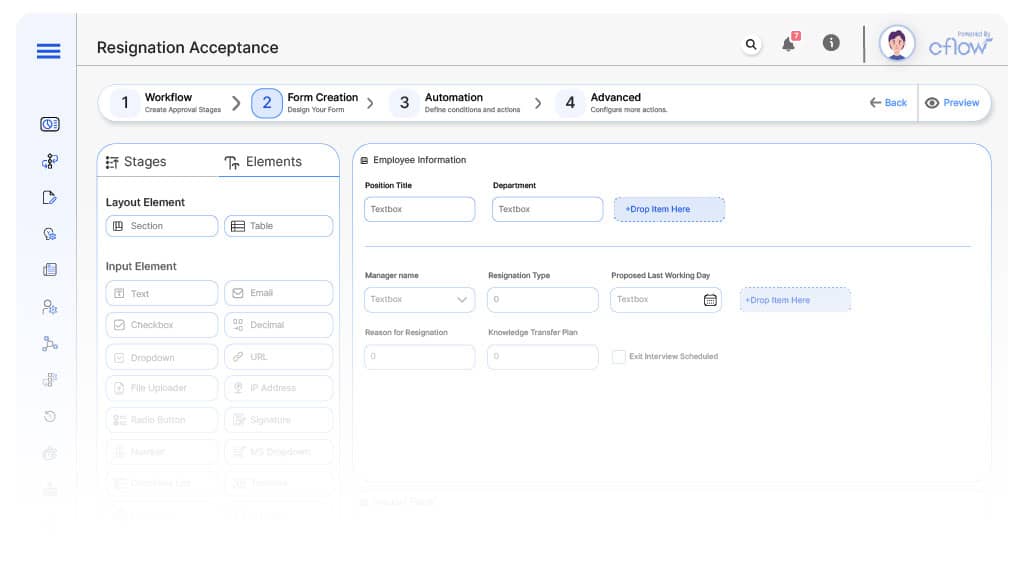This screenshot has height=576, width=1024.
Task: Click Drop Item Here beside Department
Action: [x=669, y=209]
